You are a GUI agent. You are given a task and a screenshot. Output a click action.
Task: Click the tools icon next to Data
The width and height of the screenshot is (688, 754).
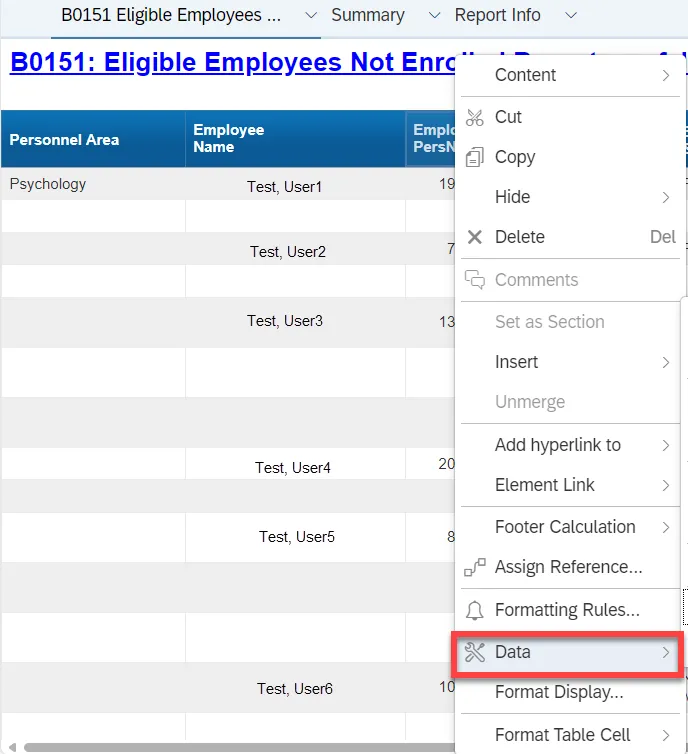(475, 652)
